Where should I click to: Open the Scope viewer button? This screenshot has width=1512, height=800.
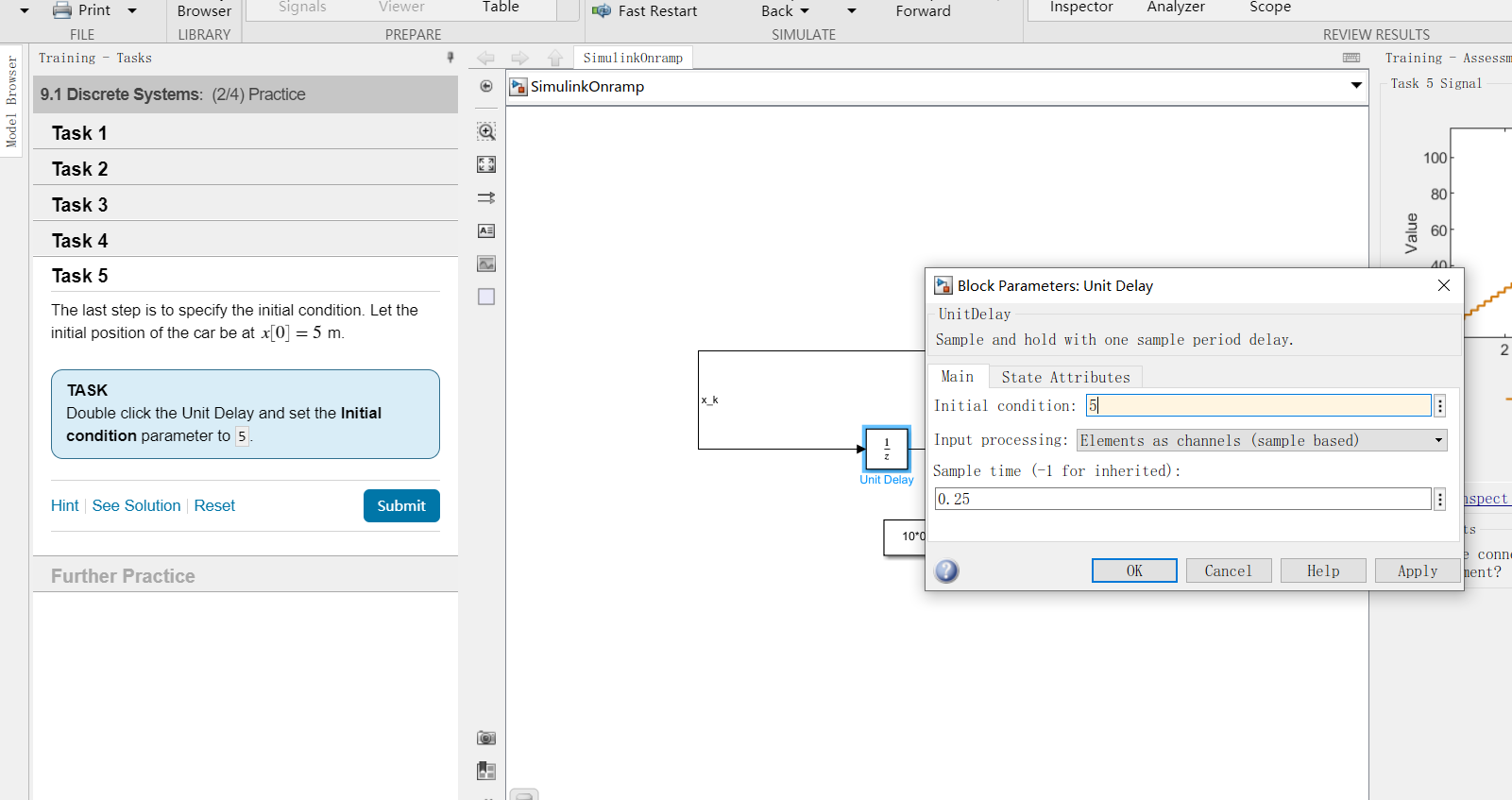pos(1270,8)
